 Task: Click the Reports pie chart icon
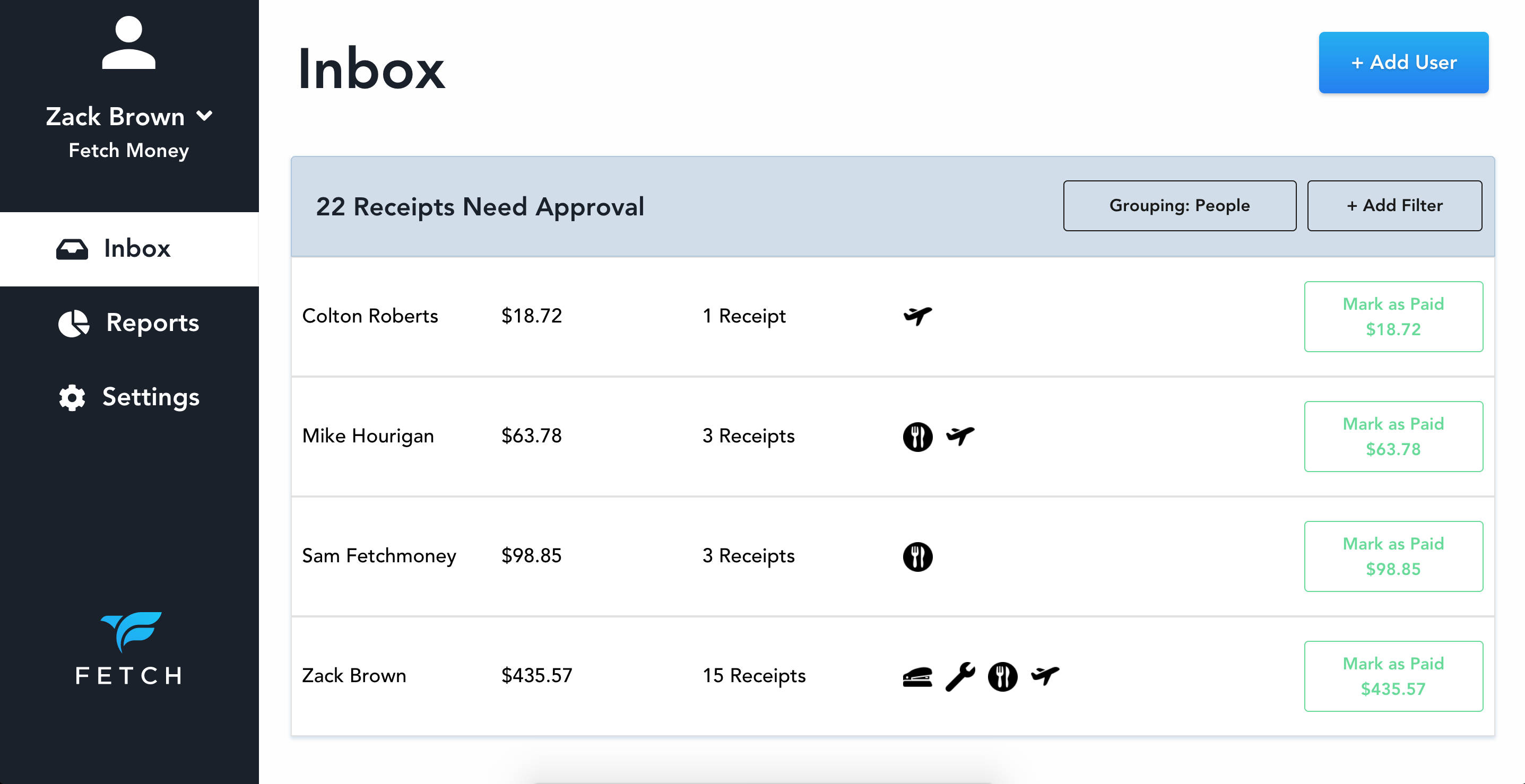click(x=75, y=323)
